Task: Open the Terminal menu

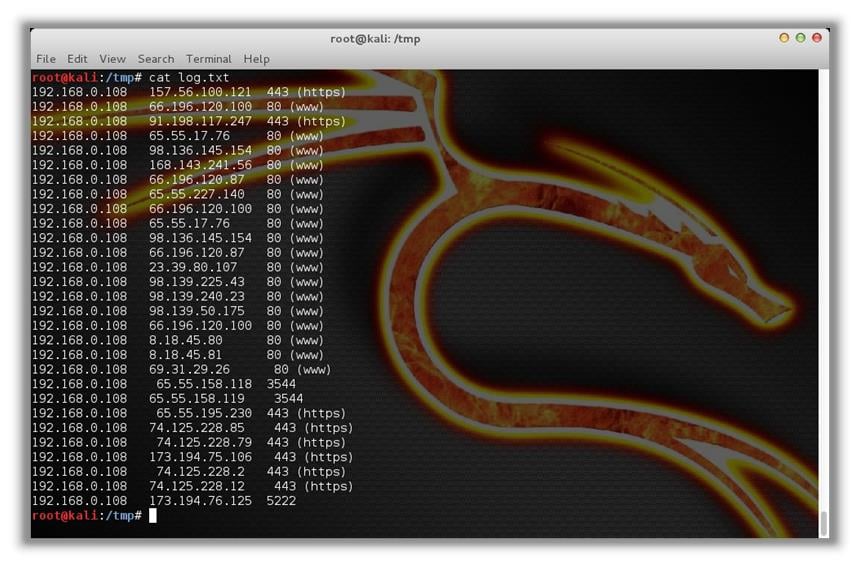Action: coord(208,59)
